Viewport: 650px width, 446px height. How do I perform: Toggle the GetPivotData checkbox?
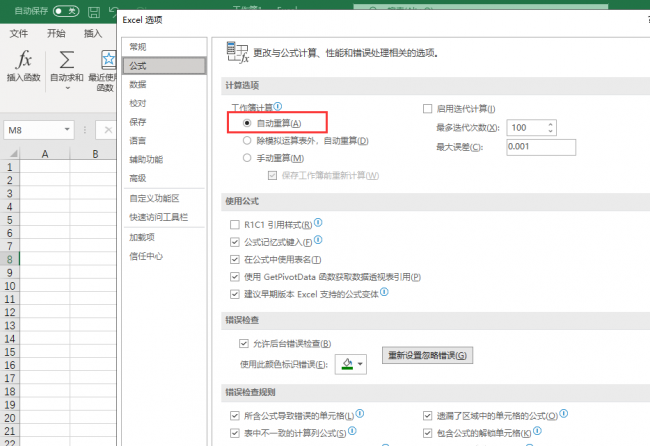(235, 277)
